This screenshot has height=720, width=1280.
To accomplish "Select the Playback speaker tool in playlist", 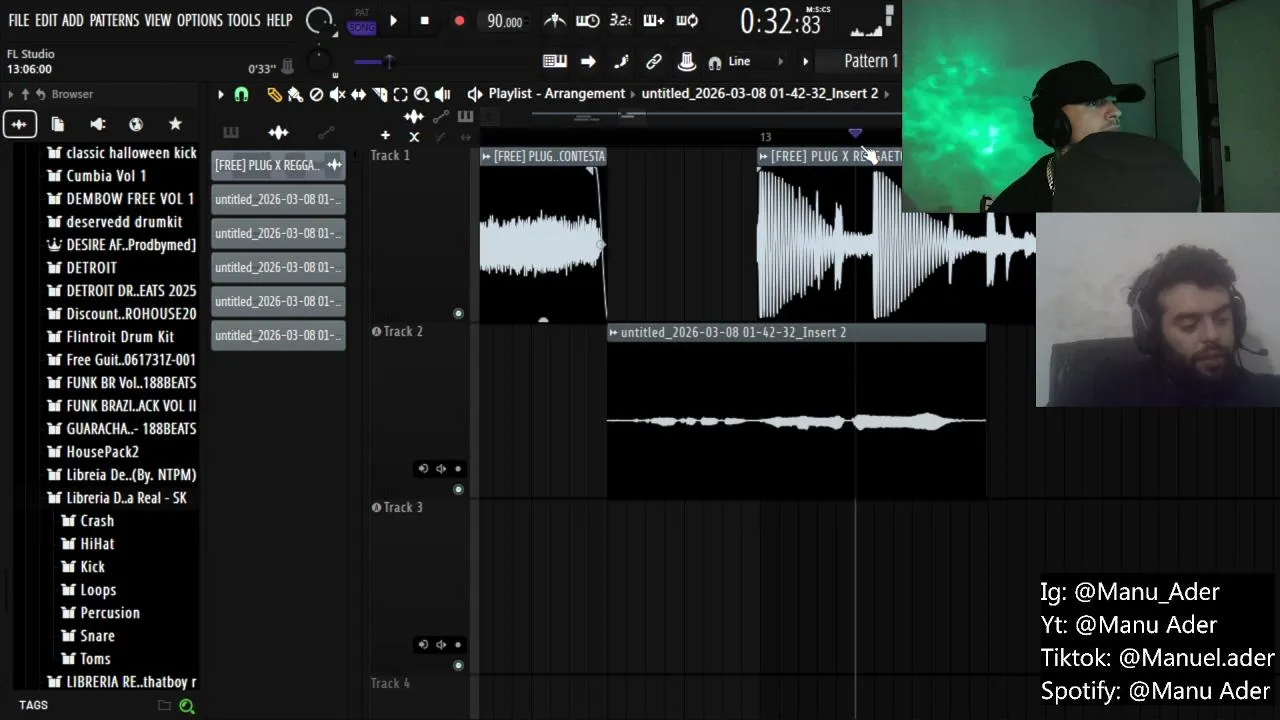I will coord(442,94).
